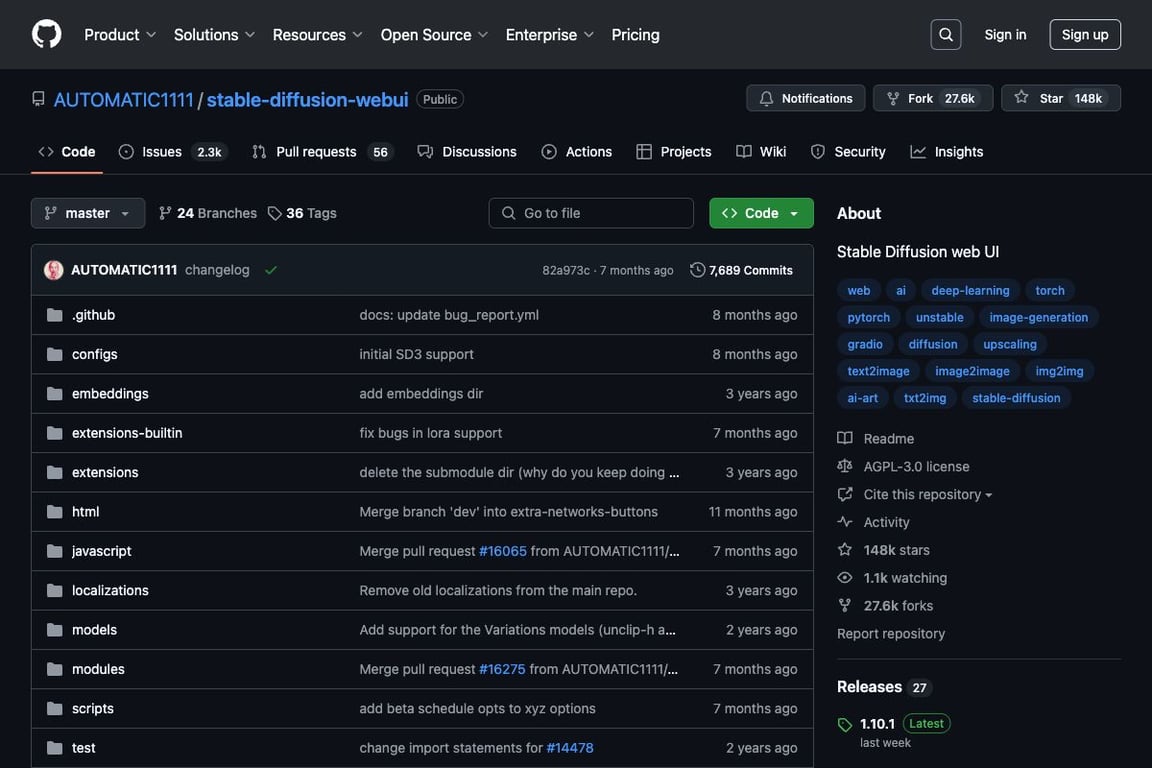Open the modules folder

98,670
